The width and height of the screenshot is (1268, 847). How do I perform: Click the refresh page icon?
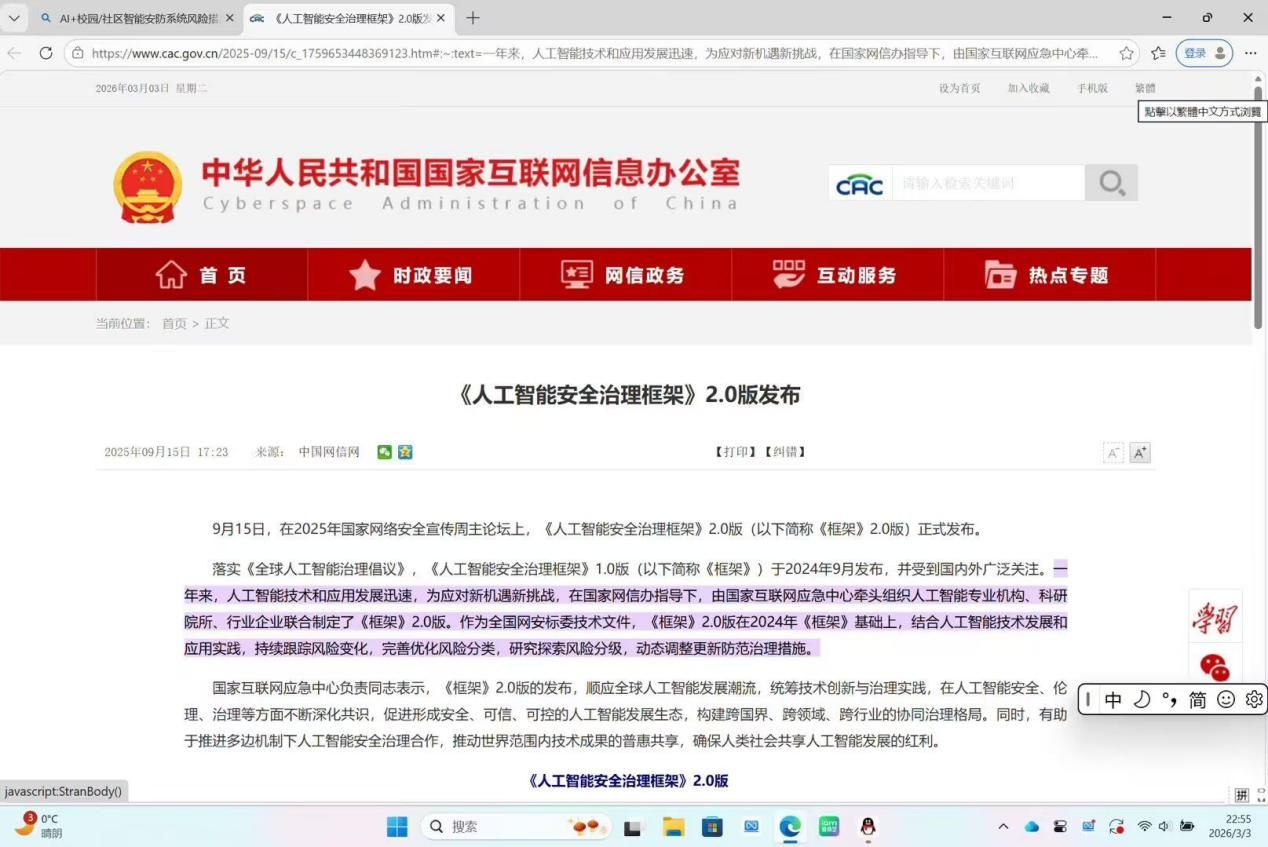(46, 53)
